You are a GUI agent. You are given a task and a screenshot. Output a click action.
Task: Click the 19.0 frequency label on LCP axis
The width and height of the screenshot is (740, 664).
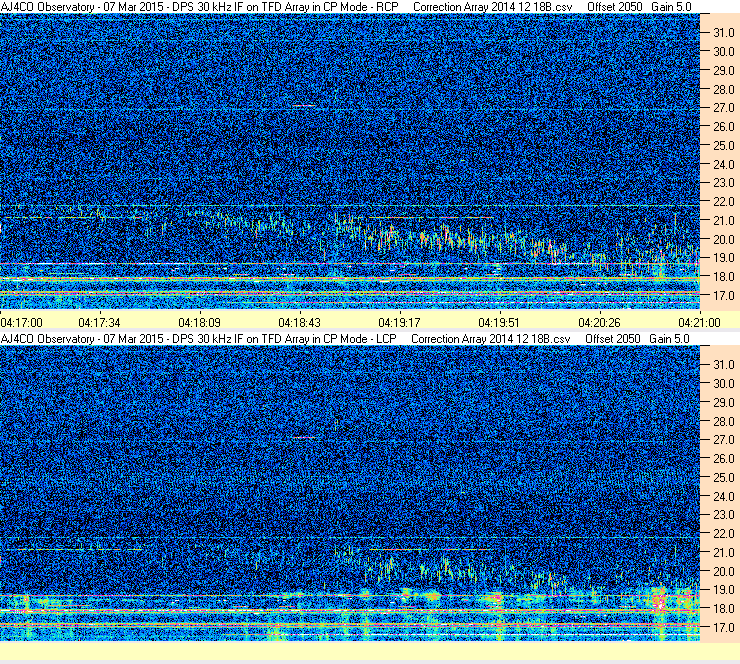point(723,590)
